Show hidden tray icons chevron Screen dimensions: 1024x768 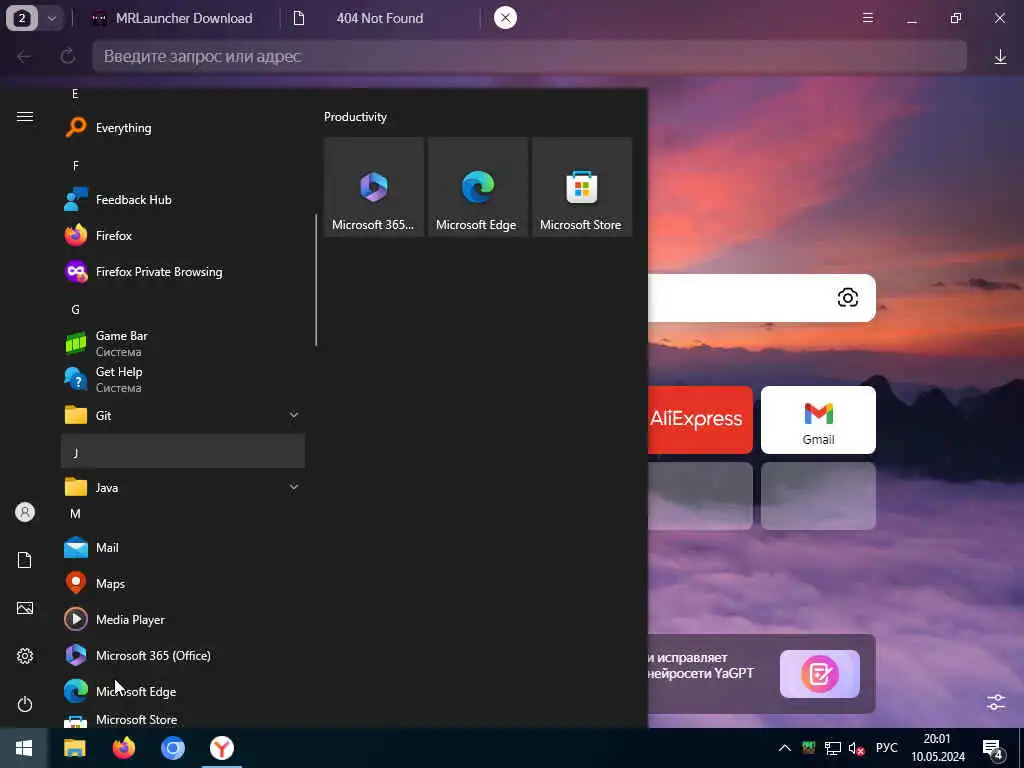785,748
